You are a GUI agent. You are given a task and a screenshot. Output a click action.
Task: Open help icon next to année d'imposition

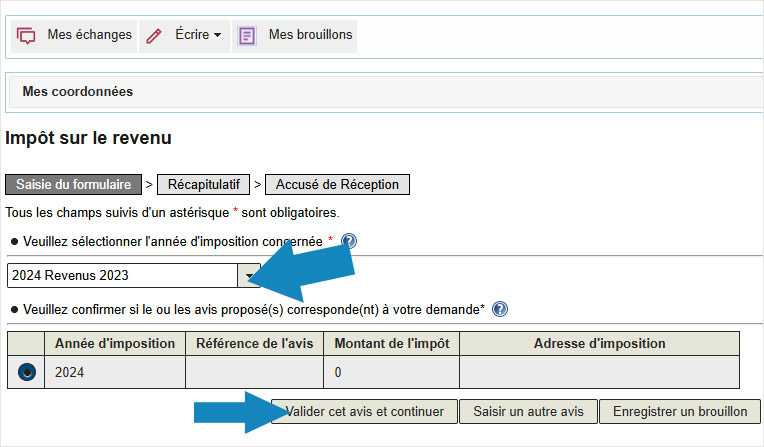(x=348, y=241)
